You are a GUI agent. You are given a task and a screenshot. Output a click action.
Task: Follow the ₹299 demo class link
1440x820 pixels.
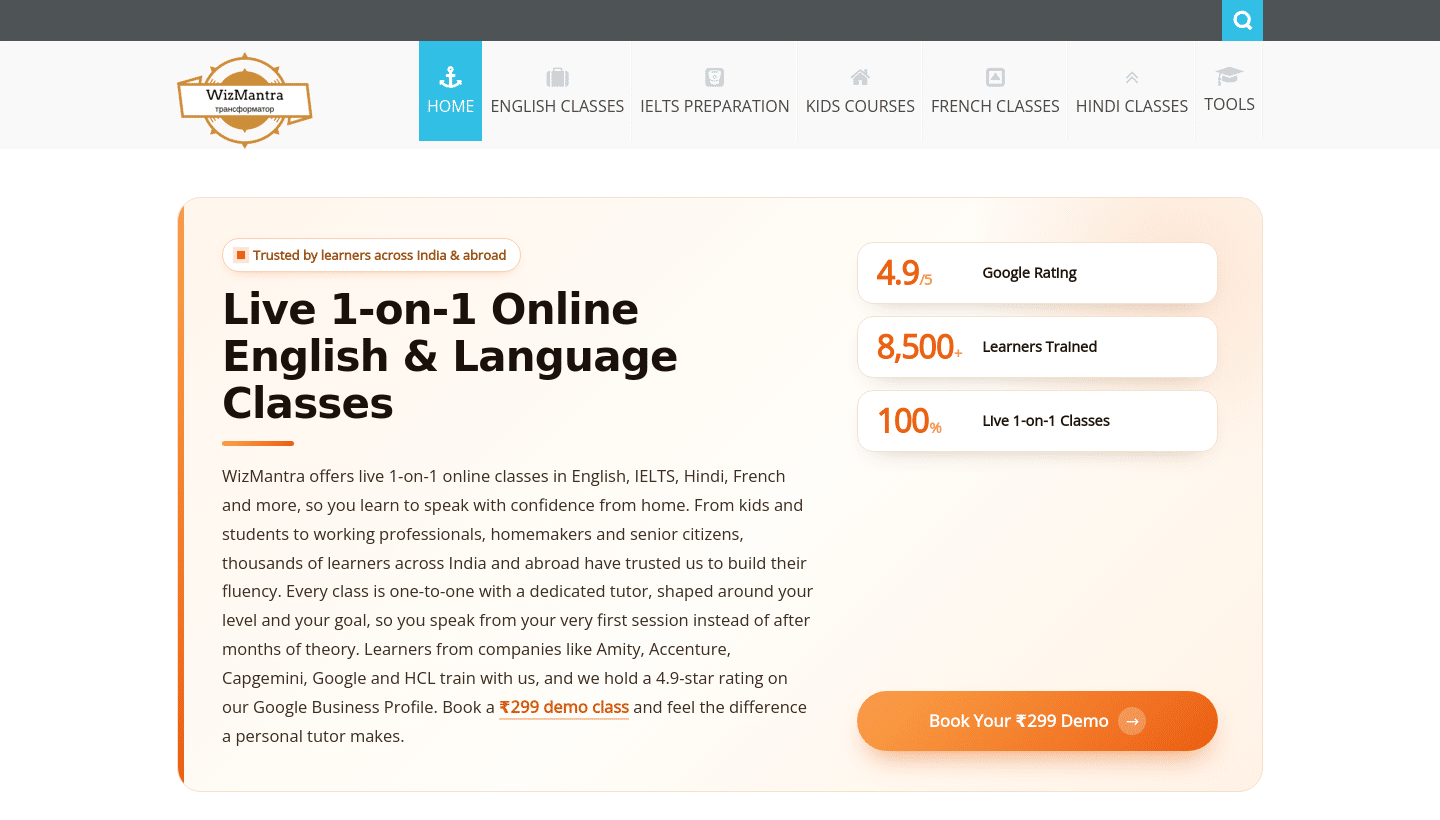click(564, 707)
